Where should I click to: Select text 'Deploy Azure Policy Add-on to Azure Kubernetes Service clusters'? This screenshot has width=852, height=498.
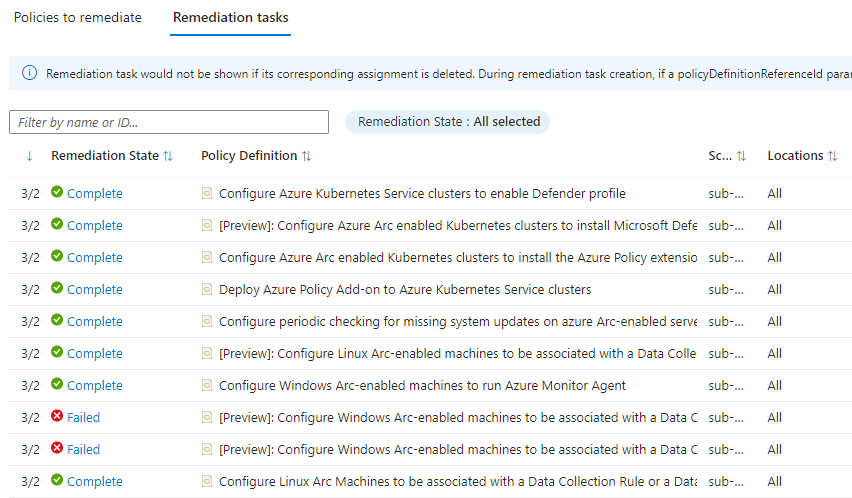pos(405,289)
